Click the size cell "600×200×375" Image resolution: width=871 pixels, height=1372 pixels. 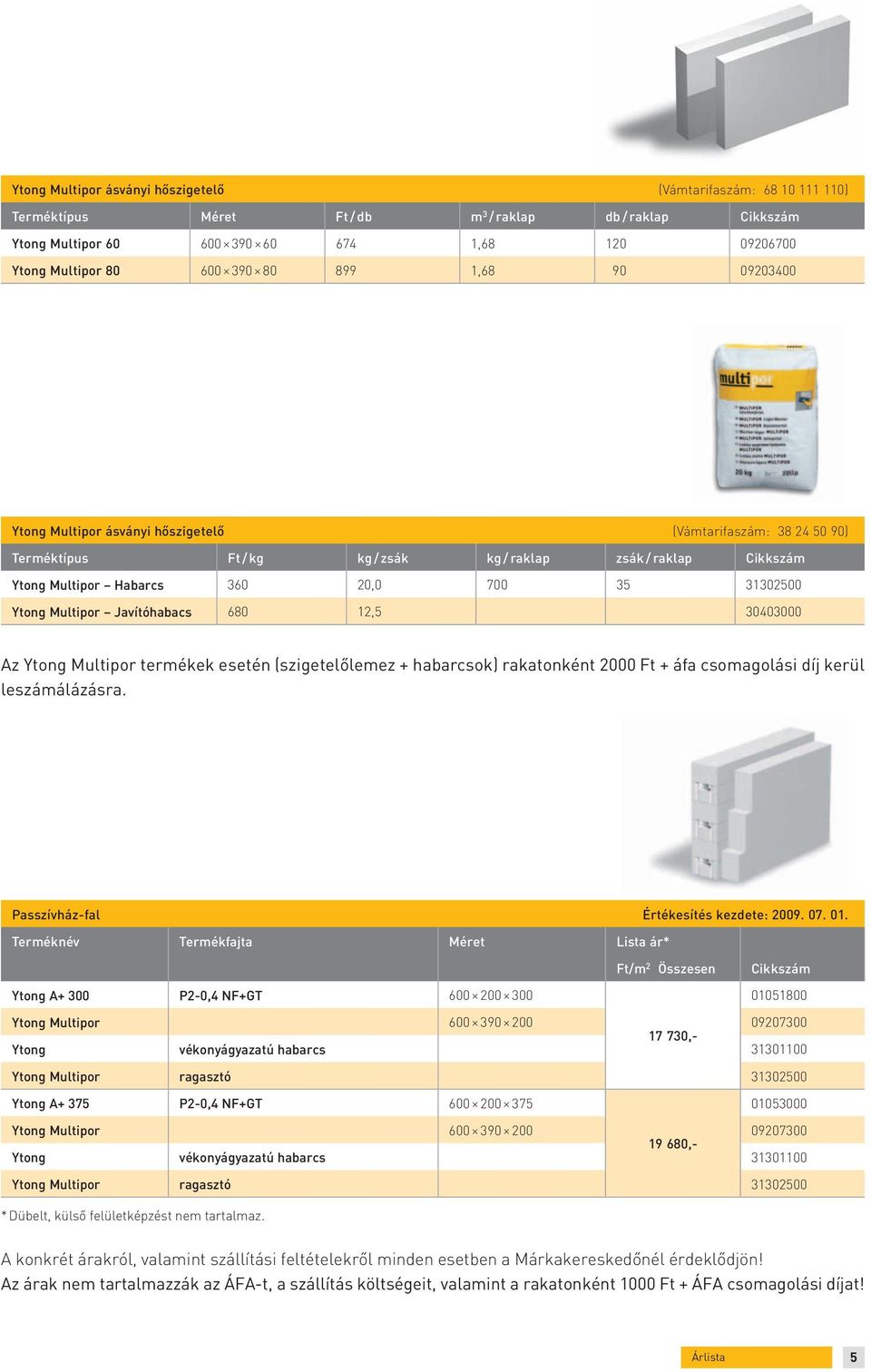pyautogui.click(x=491, y=1103)
